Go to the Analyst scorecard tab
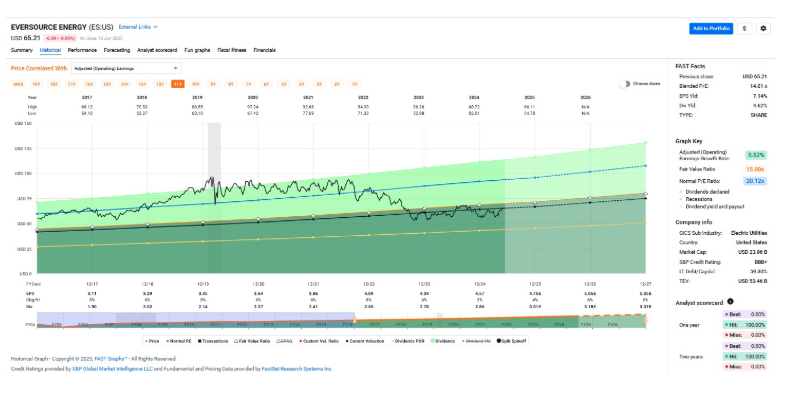The width and height of the screenshot is (788, 394). point(157,50)
